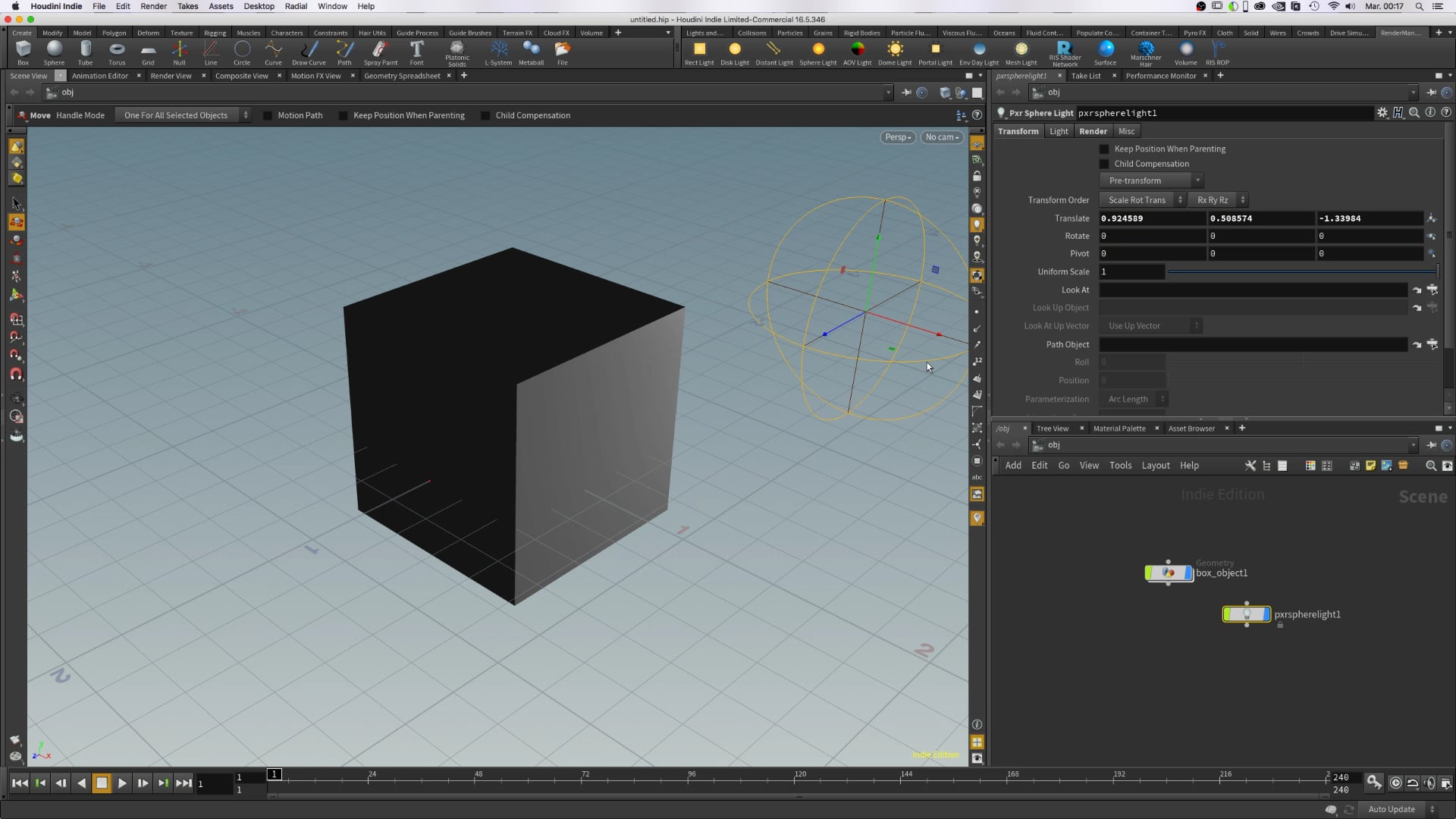Open the Material Palette tab
The image size is (1456, 819).
pos(1119,428)
